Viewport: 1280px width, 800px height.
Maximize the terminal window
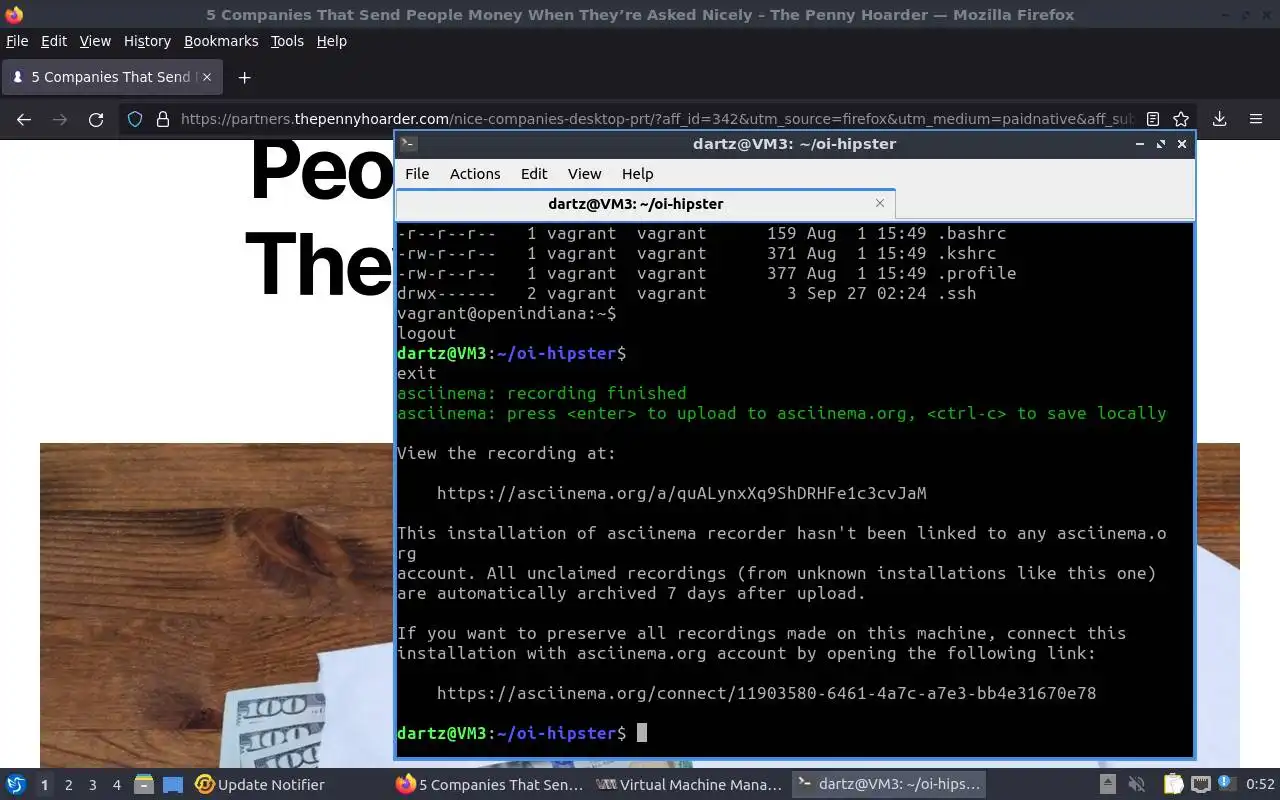click(x=1160, y=144)
